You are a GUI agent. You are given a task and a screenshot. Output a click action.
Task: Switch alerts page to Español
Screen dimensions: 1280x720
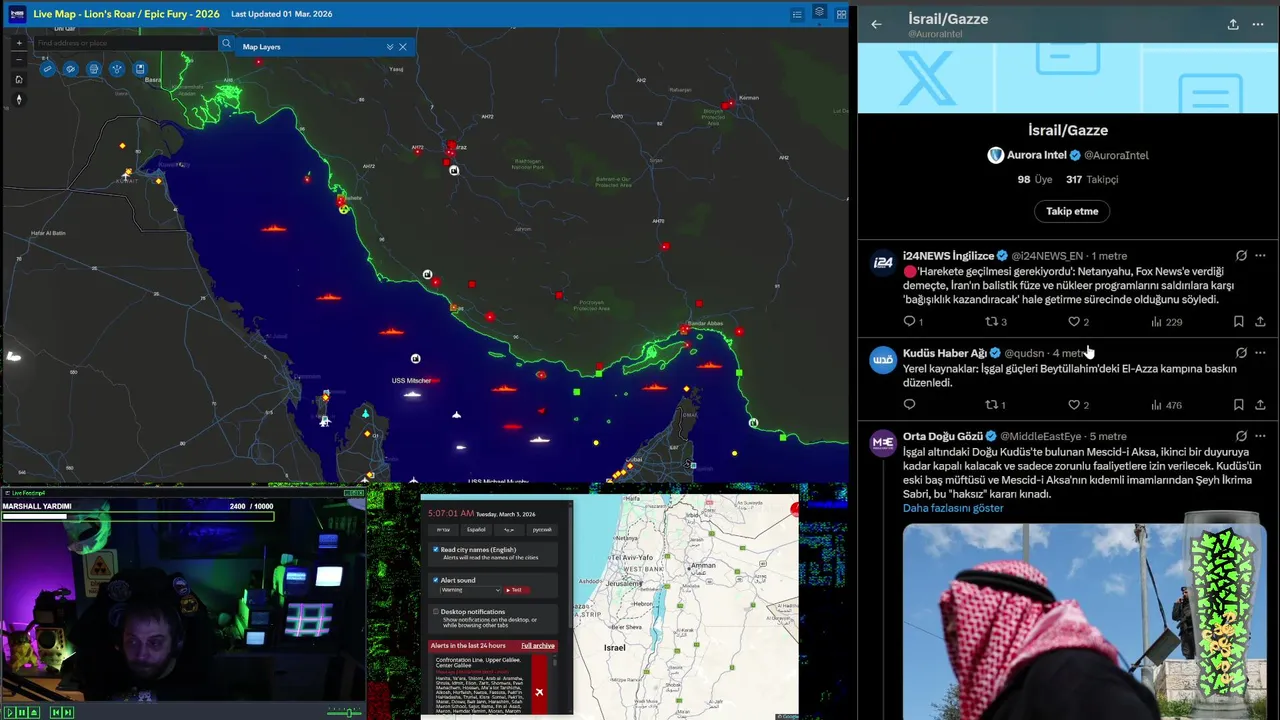476,530
